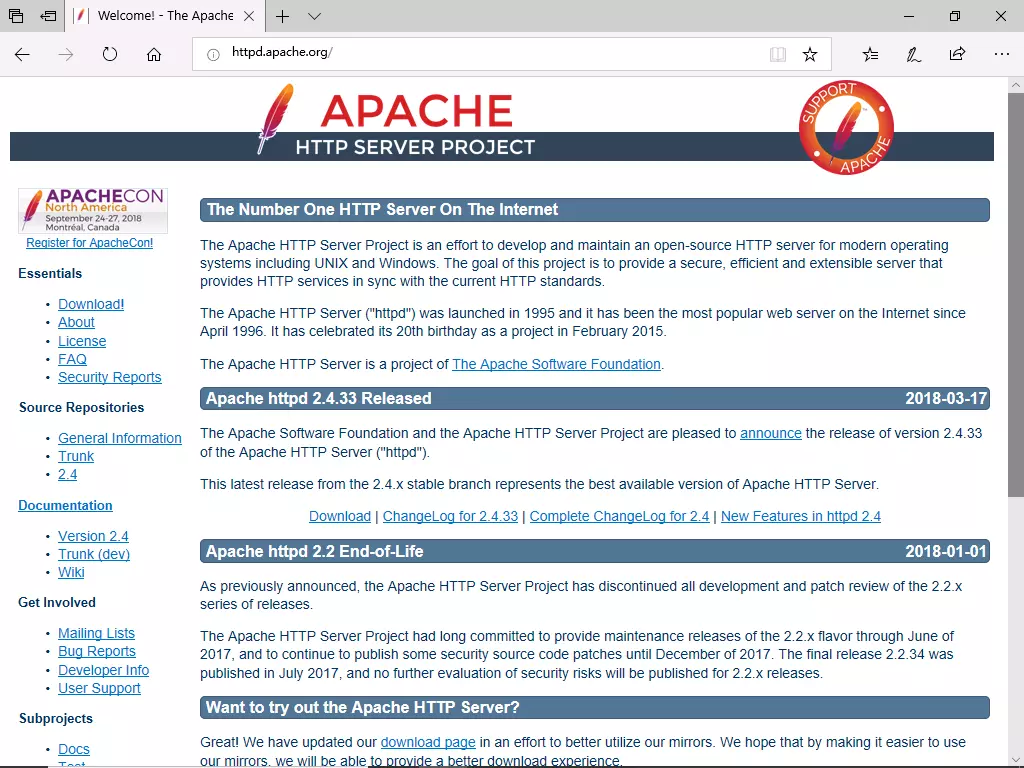Viewport: 1024px width, 768px height.
Task: Open New Features in httpd 2.4 link
Action: (x=801, y=517)
